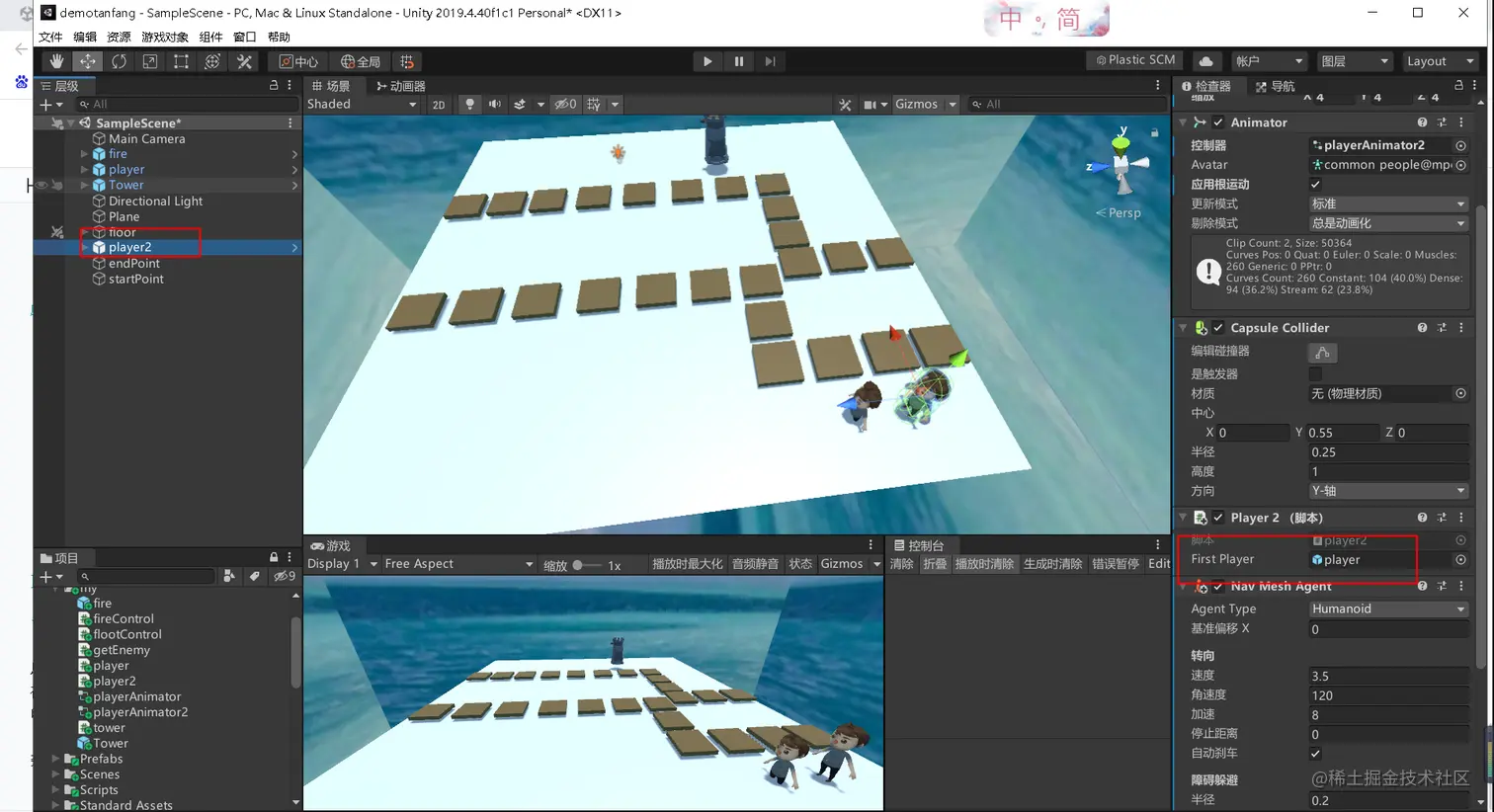
Task: Select the Rotate tool in the toolbar
Action: tap(119, 61)
